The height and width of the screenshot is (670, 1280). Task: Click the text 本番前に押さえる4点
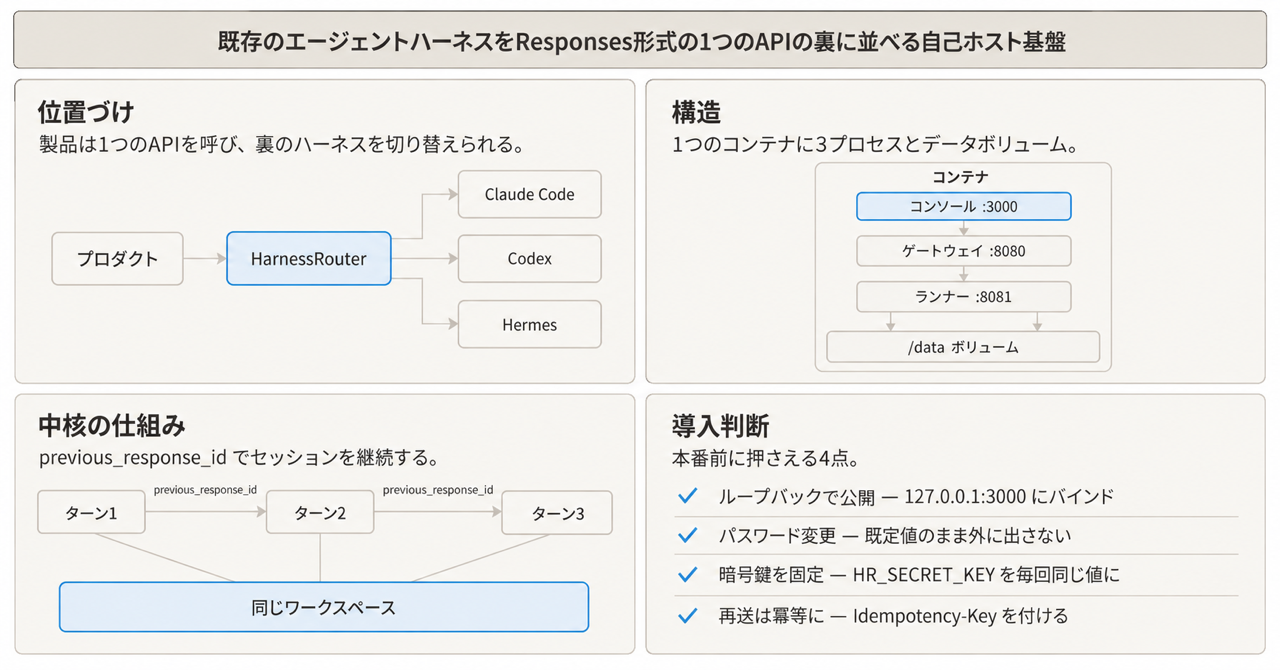pyautogui.click(x=765, y=460)
